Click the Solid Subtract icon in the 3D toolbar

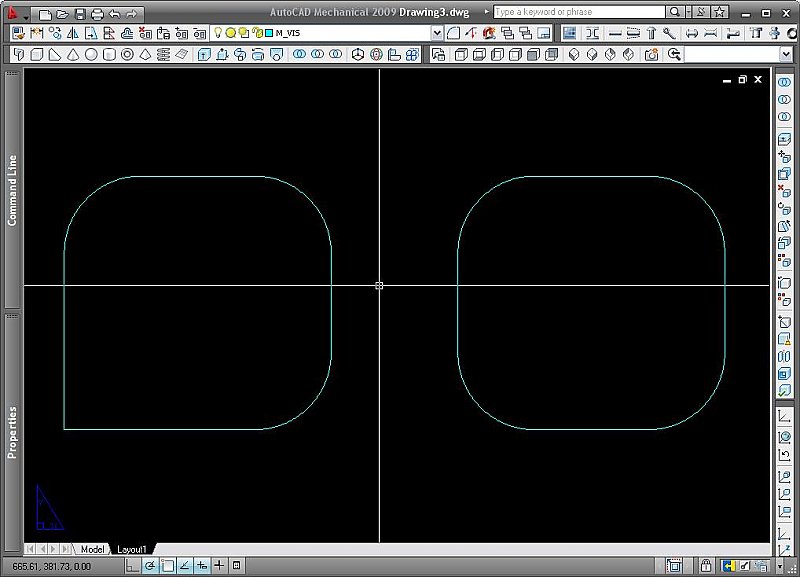click(x=317, y=54)
